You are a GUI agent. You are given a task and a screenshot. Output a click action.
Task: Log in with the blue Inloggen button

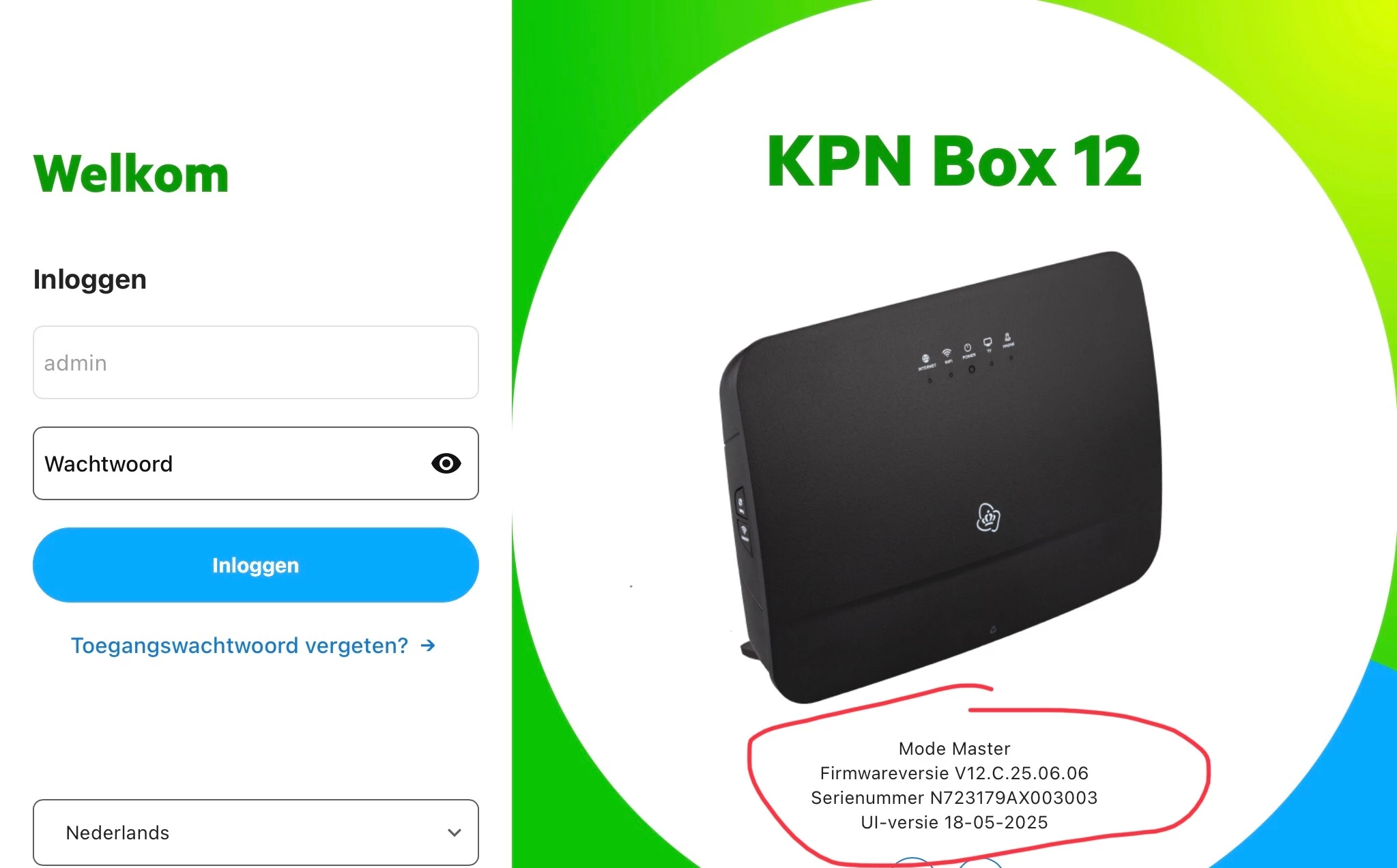pos(256,565)
